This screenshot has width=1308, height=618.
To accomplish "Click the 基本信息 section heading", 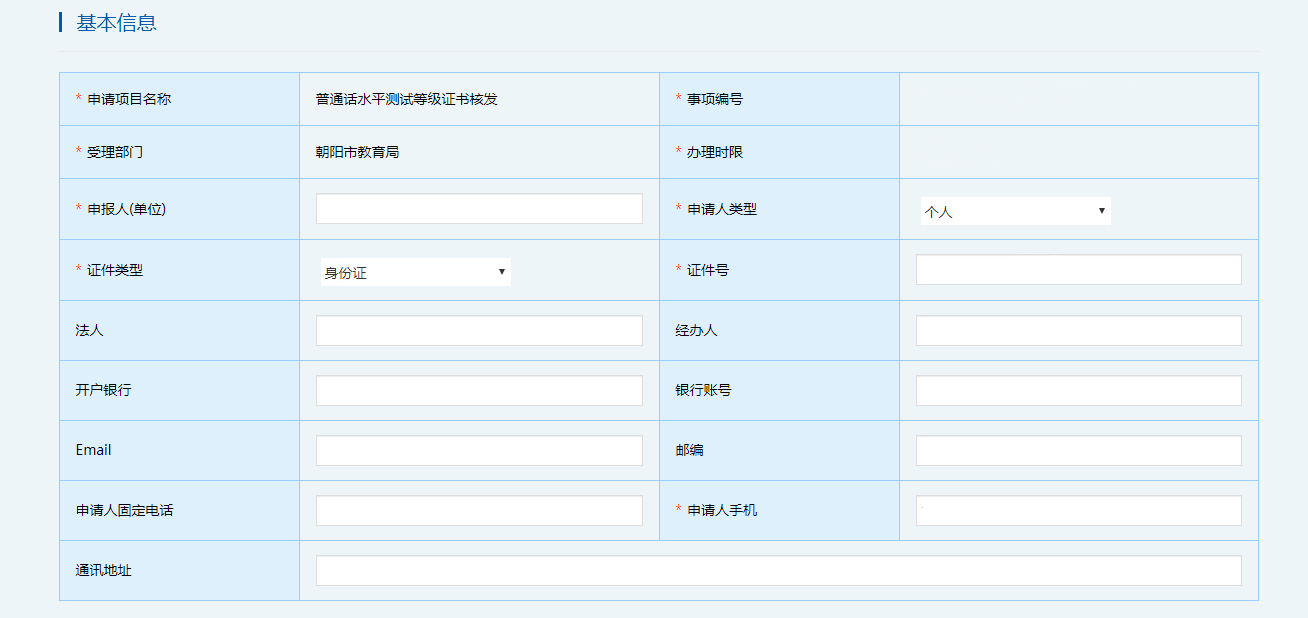I will point(116,23).
